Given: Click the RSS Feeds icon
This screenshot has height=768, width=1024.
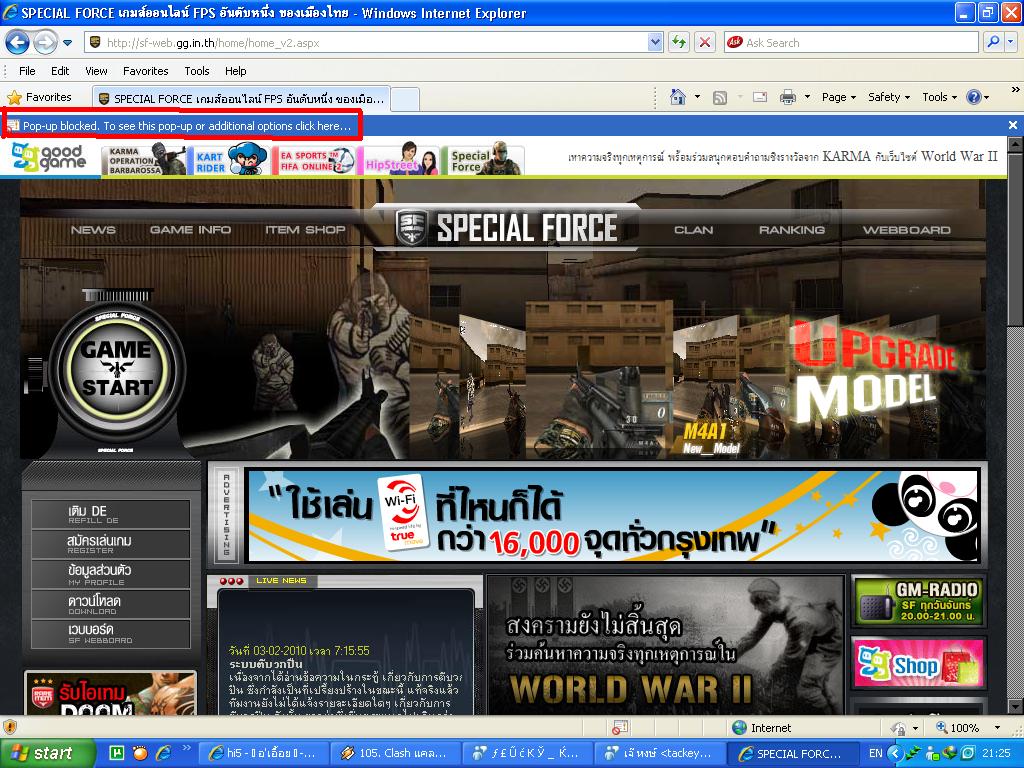Looking at the screenshot, I should point(720,97).
